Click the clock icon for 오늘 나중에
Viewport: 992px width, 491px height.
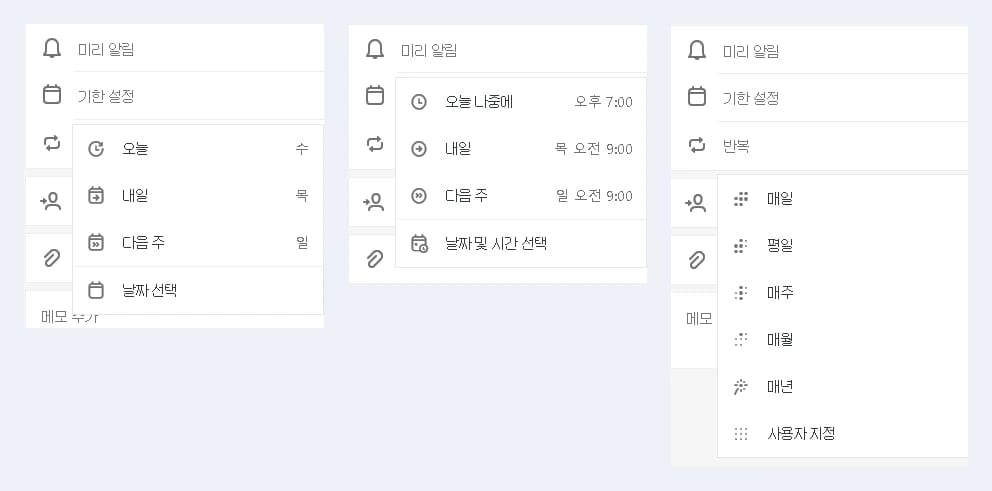tap(419, 102)
